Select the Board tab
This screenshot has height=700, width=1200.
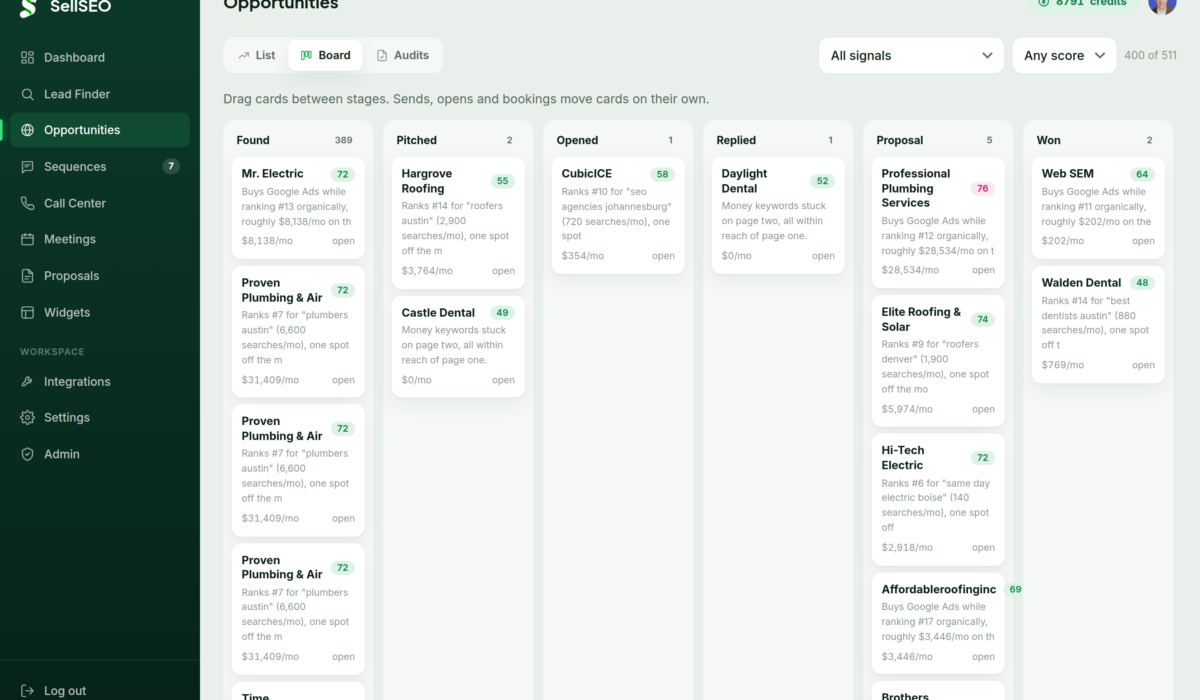(326, 56)
